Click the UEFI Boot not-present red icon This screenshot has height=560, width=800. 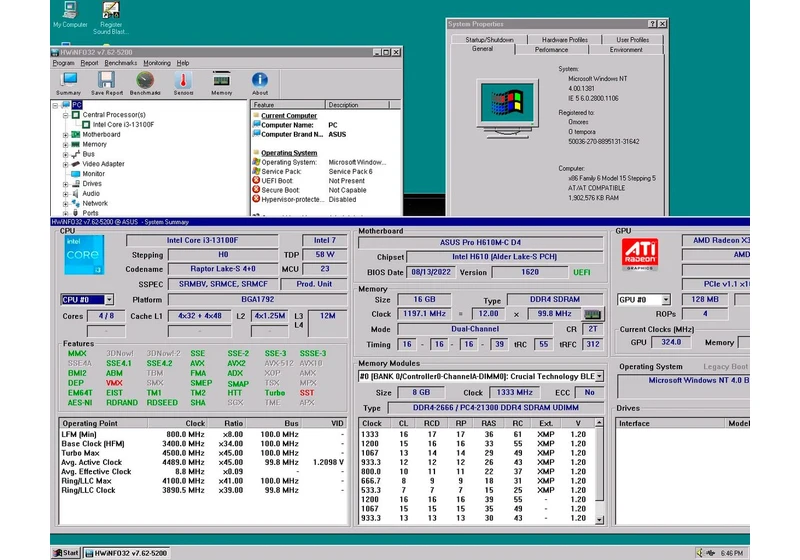point(256,181)
